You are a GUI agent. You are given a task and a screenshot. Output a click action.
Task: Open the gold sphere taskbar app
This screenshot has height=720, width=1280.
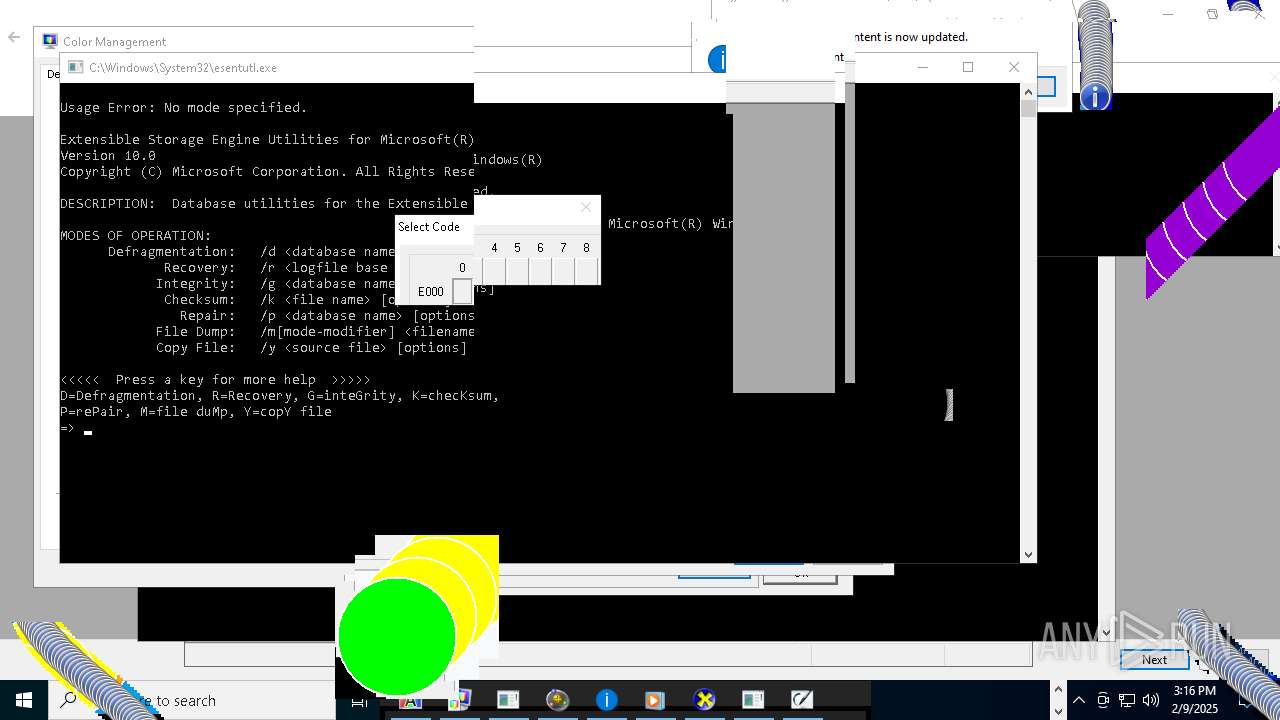pos(557,700)
